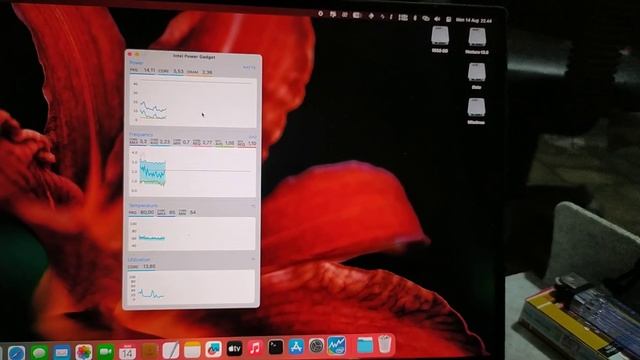Click the Frequency section heading
The image size is (640, 360).
(141, 134)
